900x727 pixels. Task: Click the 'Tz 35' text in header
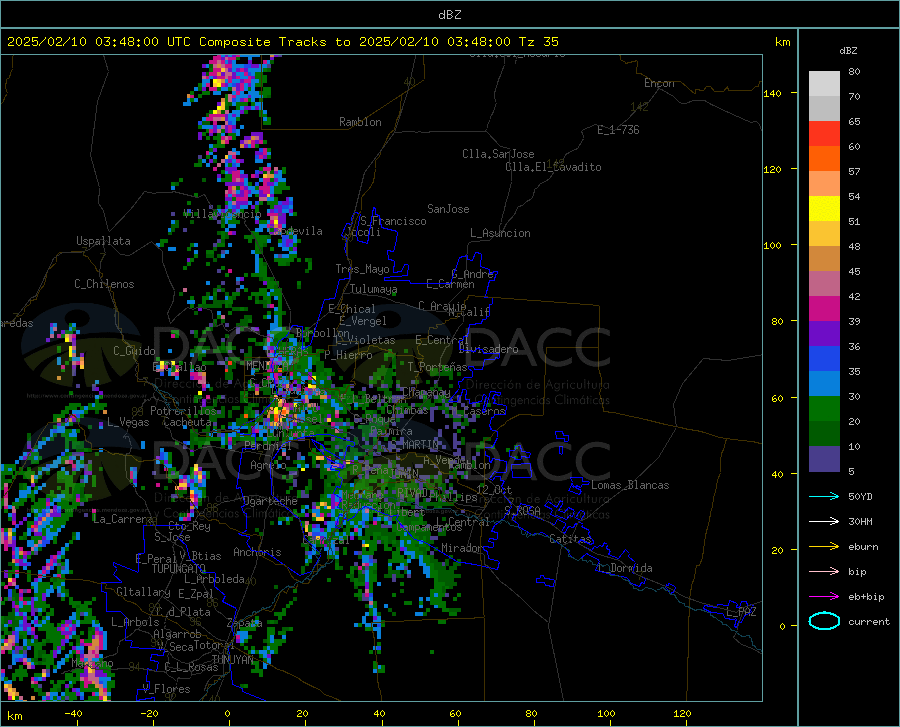click(538, 42)
